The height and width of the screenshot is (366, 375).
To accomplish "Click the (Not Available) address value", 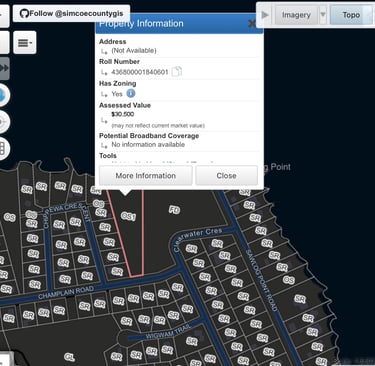I will pyautogui.click(x=134, y=50).
